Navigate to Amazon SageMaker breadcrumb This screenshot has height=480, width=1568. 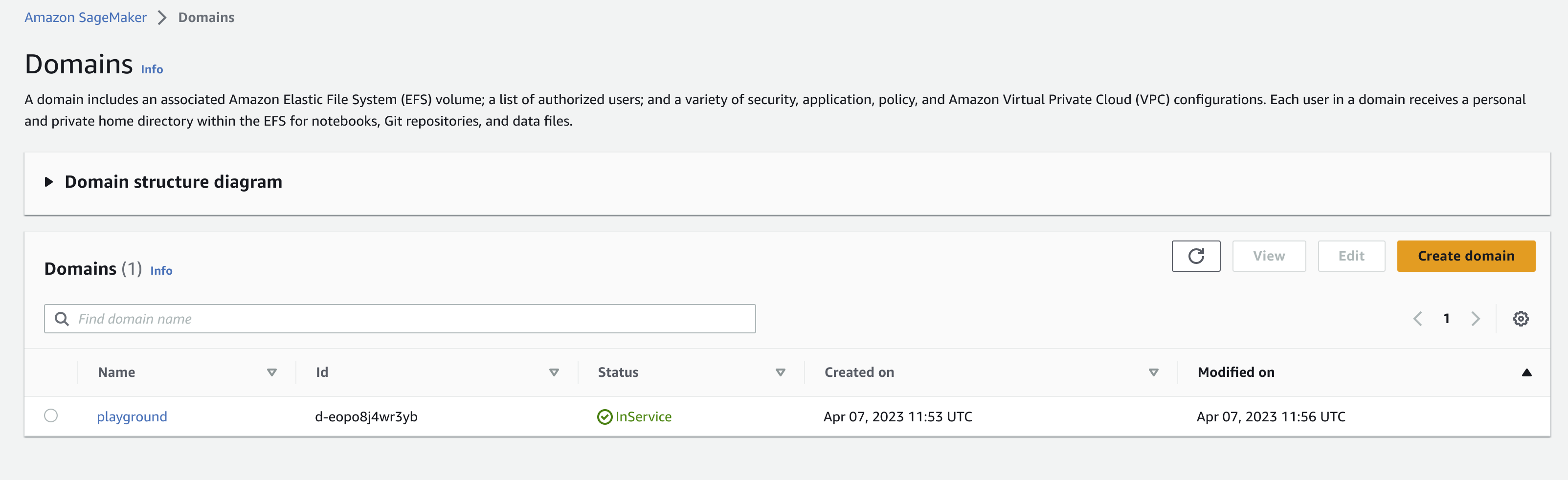tap(85, 18)
